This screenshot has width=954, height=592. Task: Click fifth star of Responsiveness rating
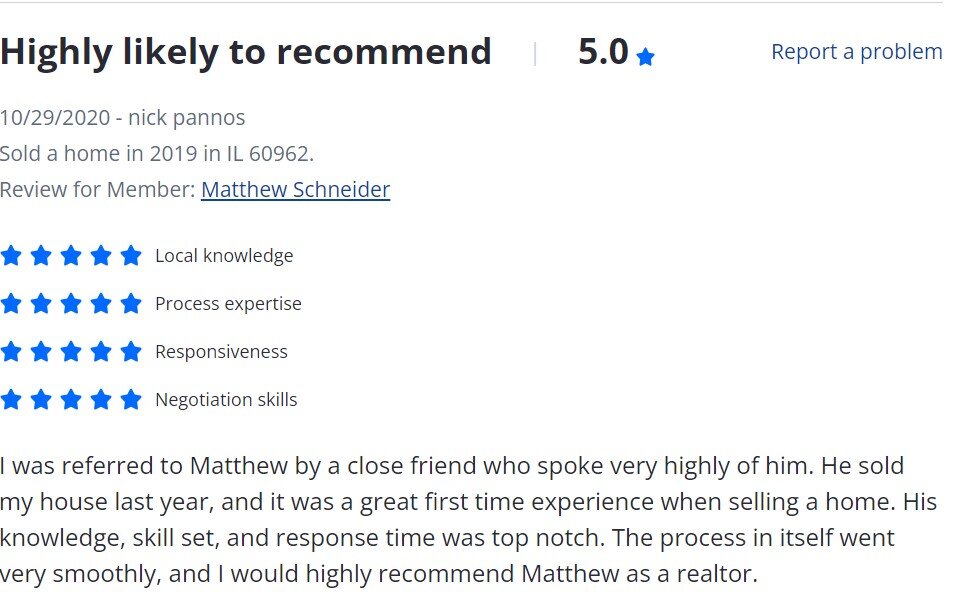coord(131,351)
